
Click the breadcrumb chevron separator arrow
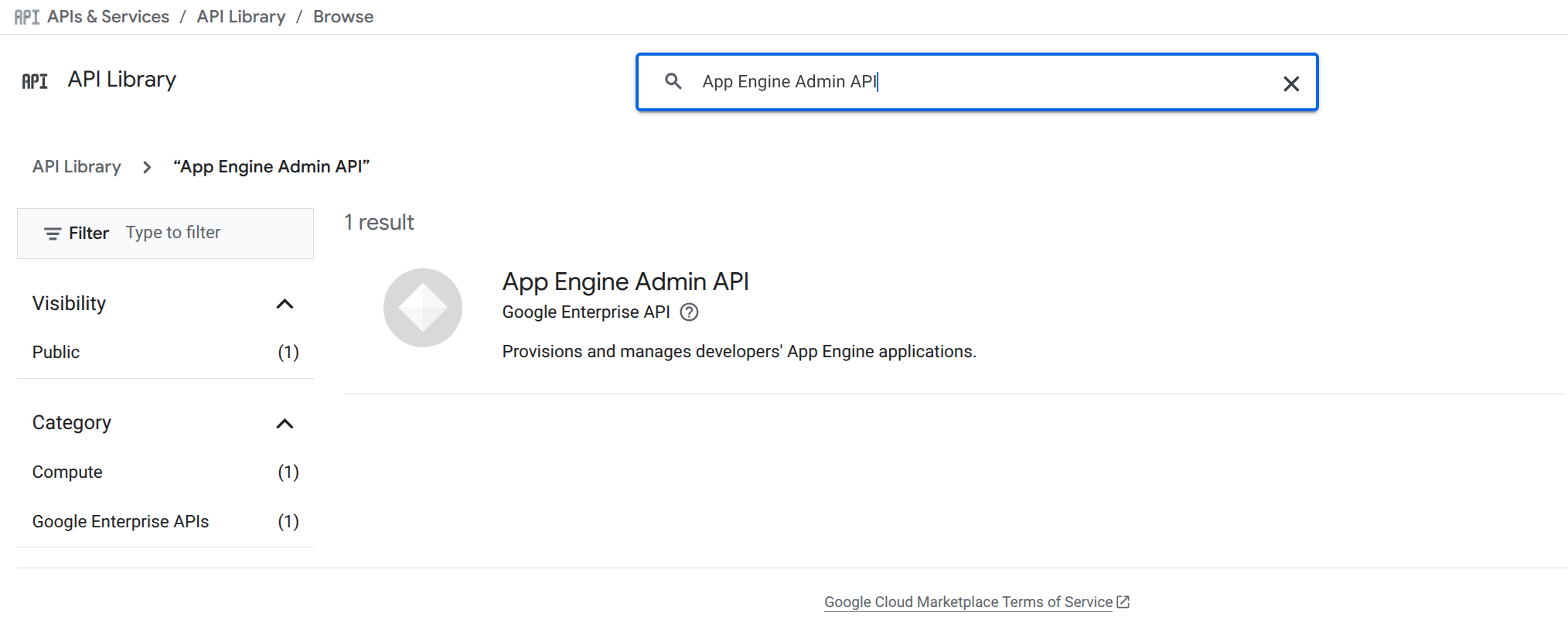click(147, 167)
